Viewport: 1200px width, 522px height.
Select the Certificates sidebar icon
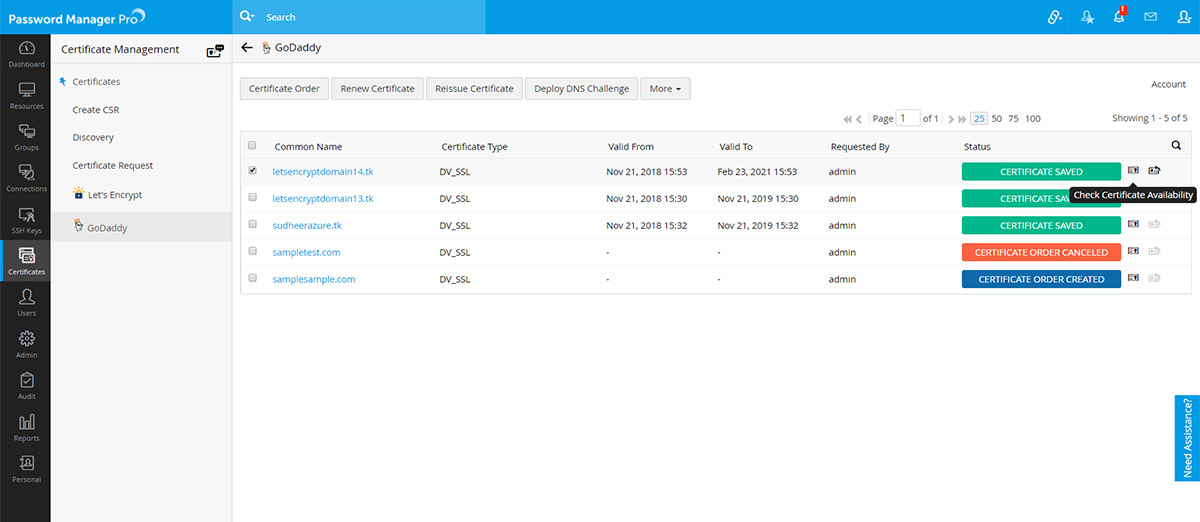tap(26, 262)
